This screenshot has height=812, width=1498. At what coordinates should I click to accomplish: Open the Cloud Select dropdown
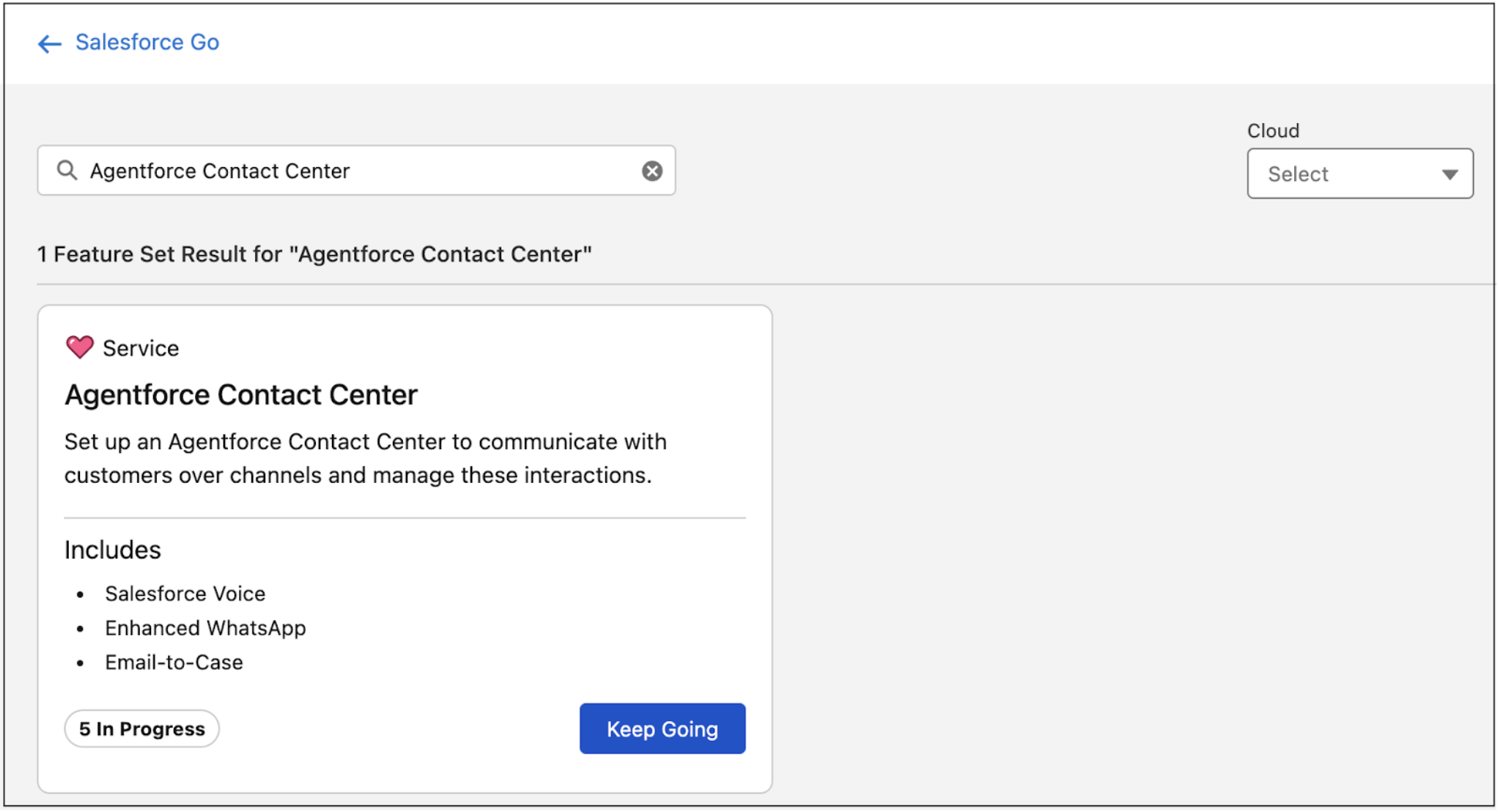[x=1359, y=174]
